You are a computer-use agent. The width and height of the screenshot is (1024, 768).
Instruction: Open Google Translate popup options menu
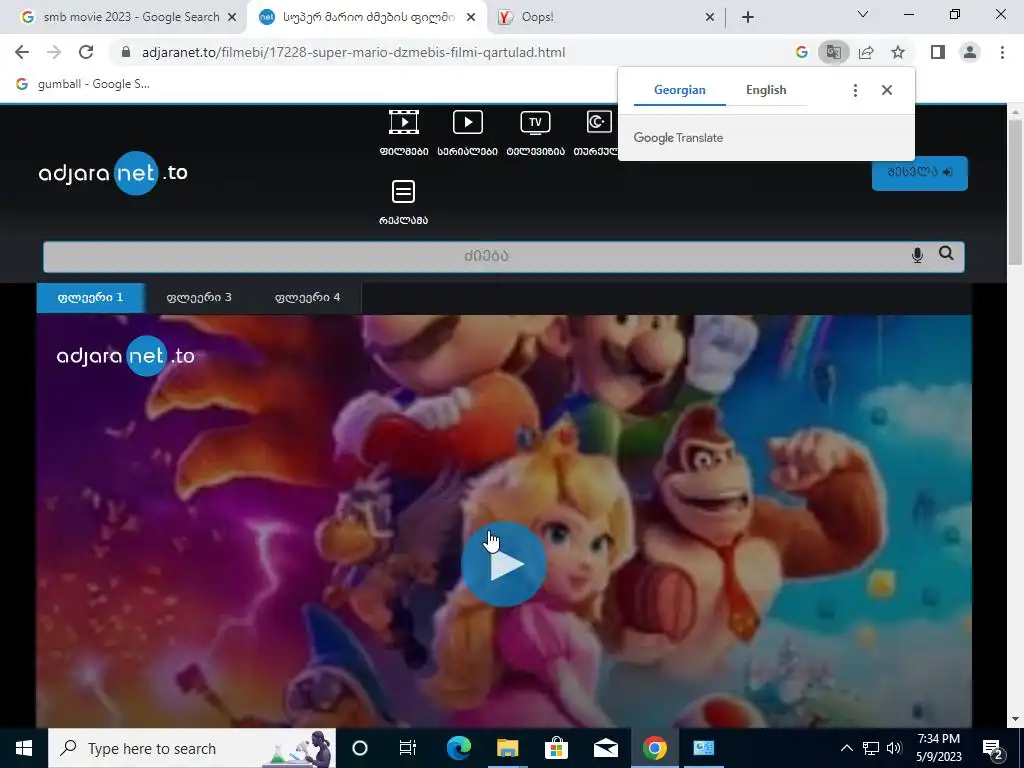855,90
